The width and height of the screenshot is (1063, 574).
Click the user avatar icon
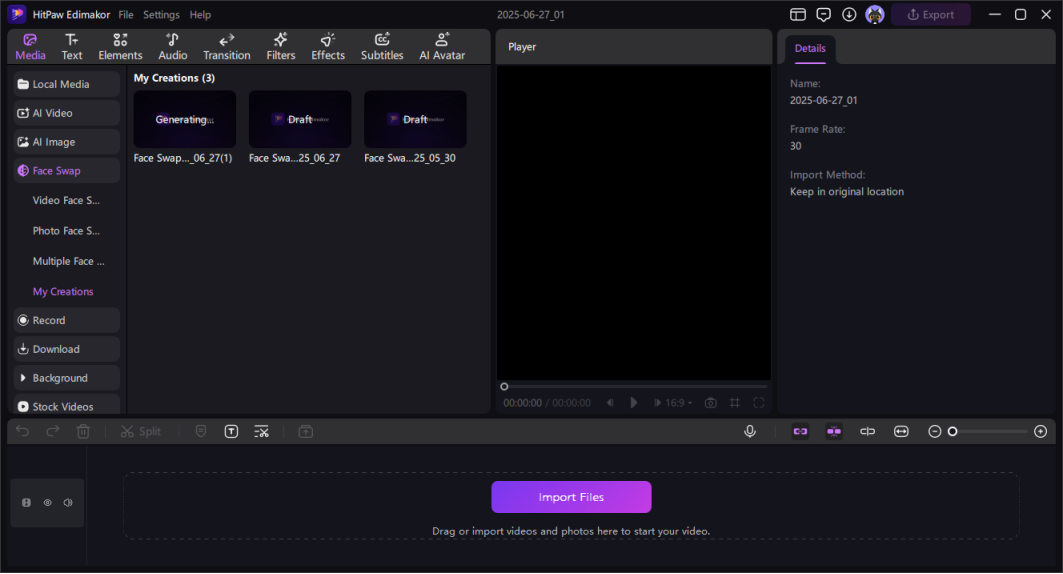(875, 14)
